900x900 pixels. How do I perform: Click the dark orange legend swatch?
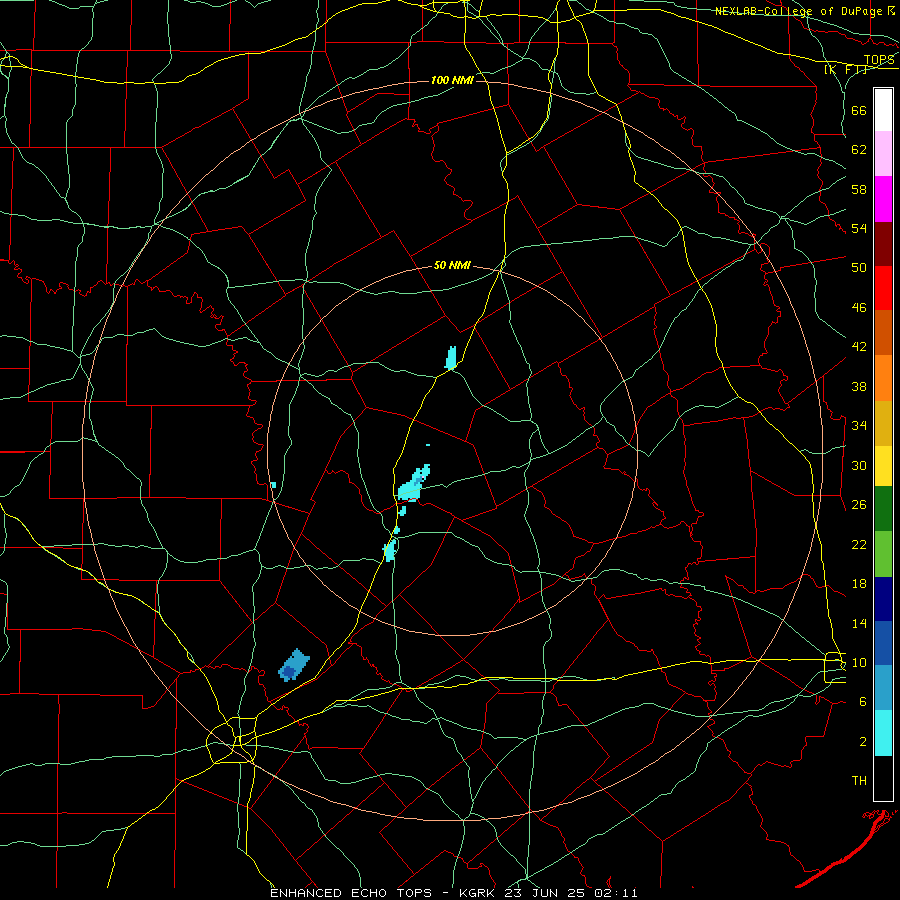coord(883,333)
